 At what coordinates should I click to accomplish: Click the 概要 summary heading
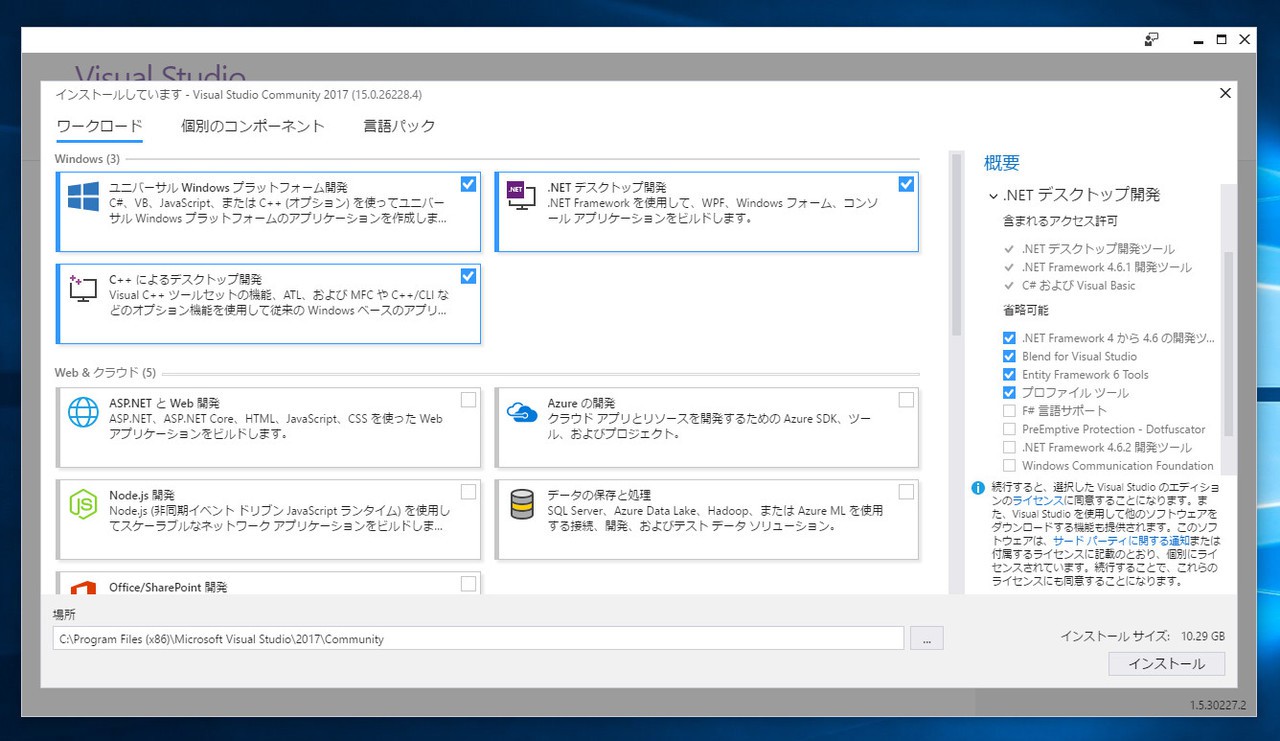[x=1002, y=163]
